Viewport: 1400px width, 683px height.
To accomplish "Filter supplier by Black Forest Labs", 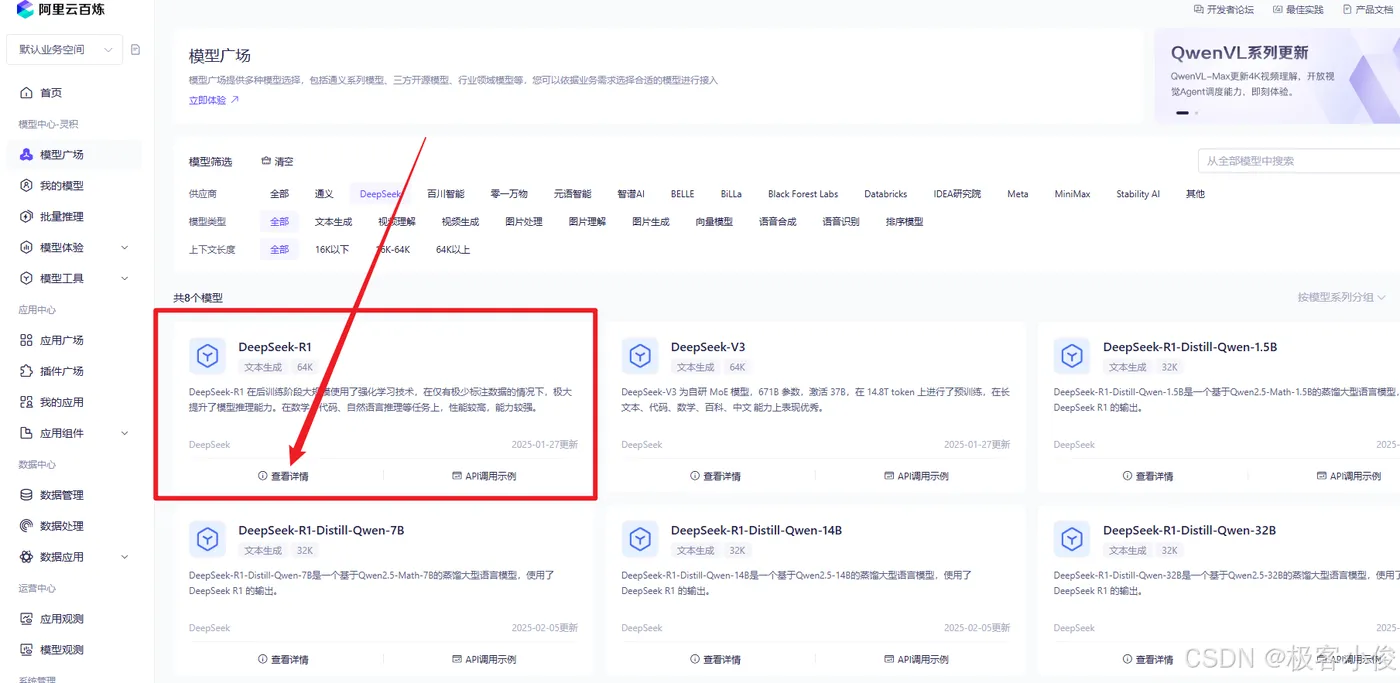I will (803, 194).
